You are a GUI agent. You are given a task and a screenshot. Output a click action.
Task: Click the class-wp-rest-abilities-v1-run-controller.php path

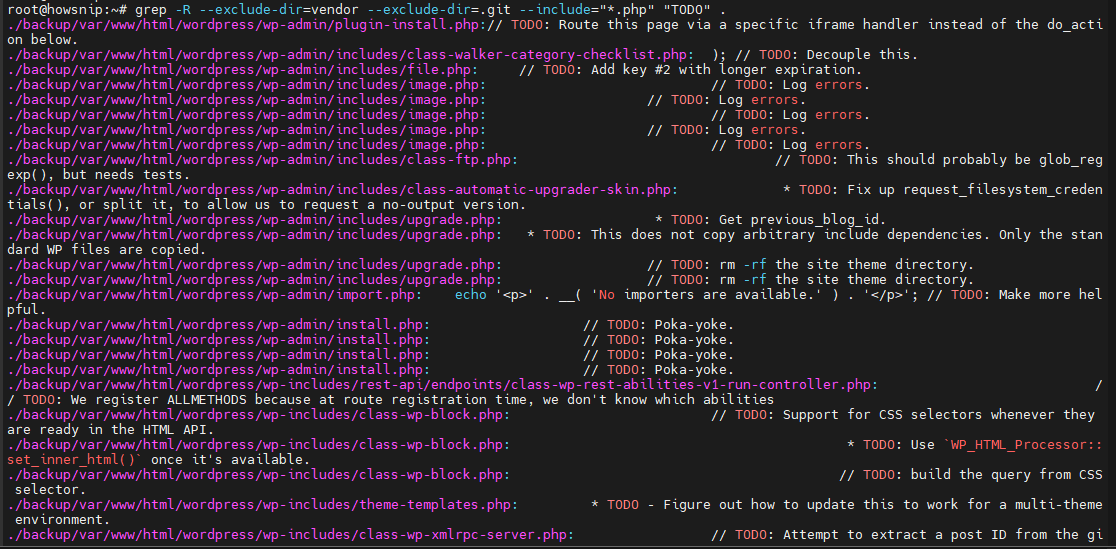coord(438,384)
